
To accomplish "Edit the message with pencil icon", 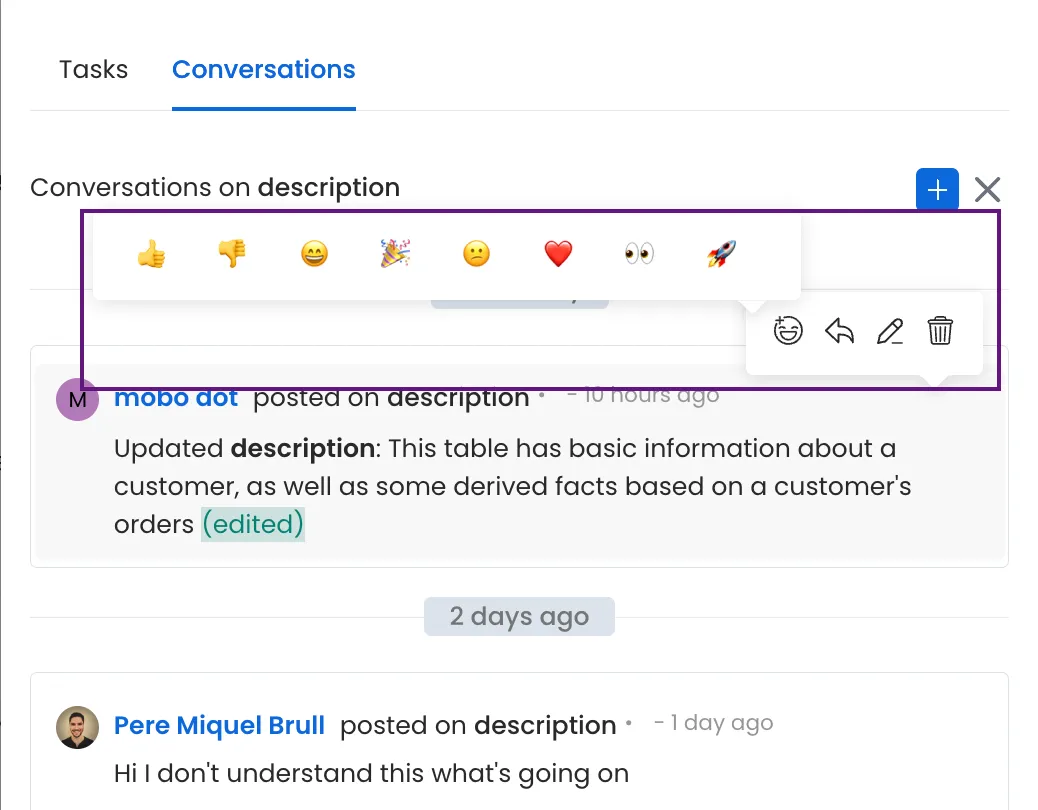I will click(890, 331).
